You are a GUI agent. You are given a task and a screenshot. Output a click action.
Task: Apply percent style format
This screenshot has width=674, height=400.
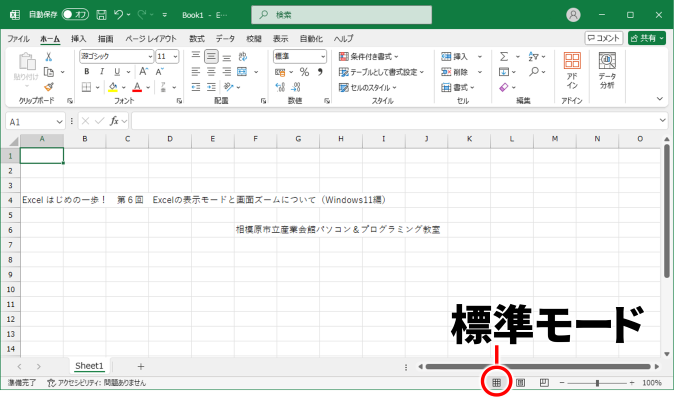(304, 72)
